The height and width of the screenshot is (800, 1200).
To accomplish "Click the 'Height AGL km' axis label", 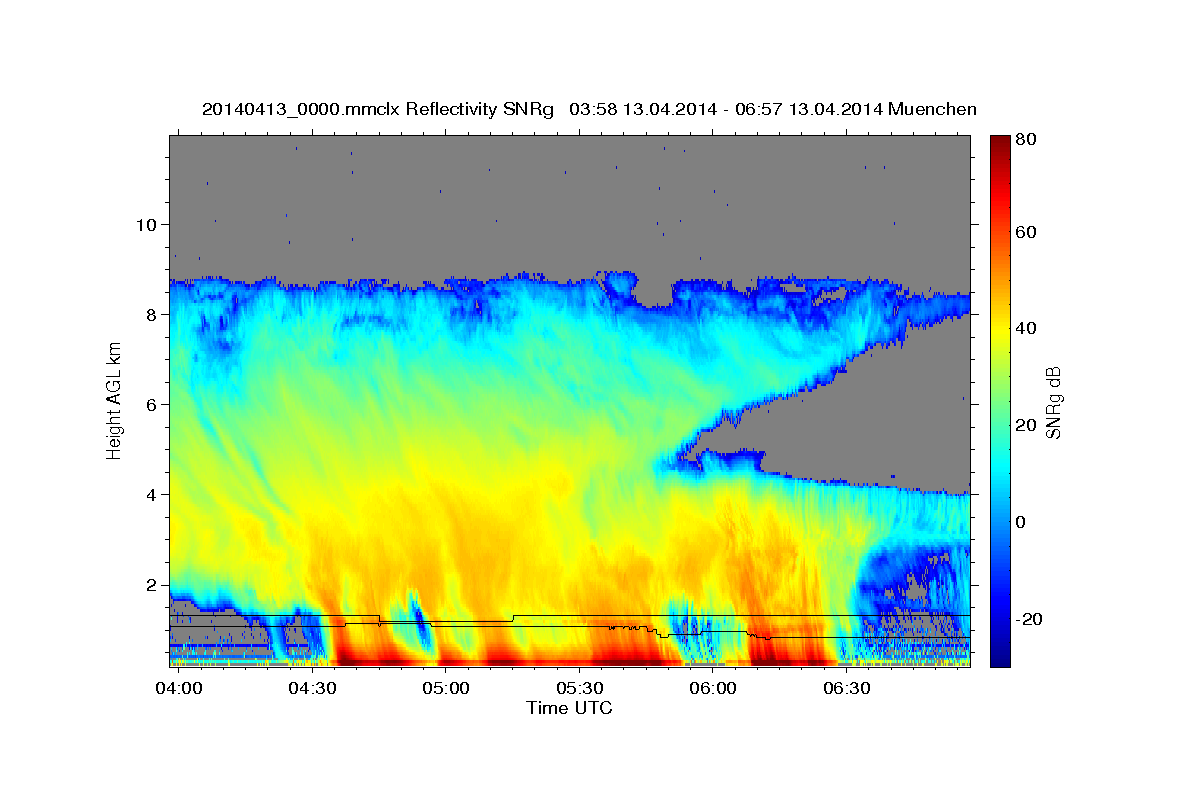I will point(115,402).
